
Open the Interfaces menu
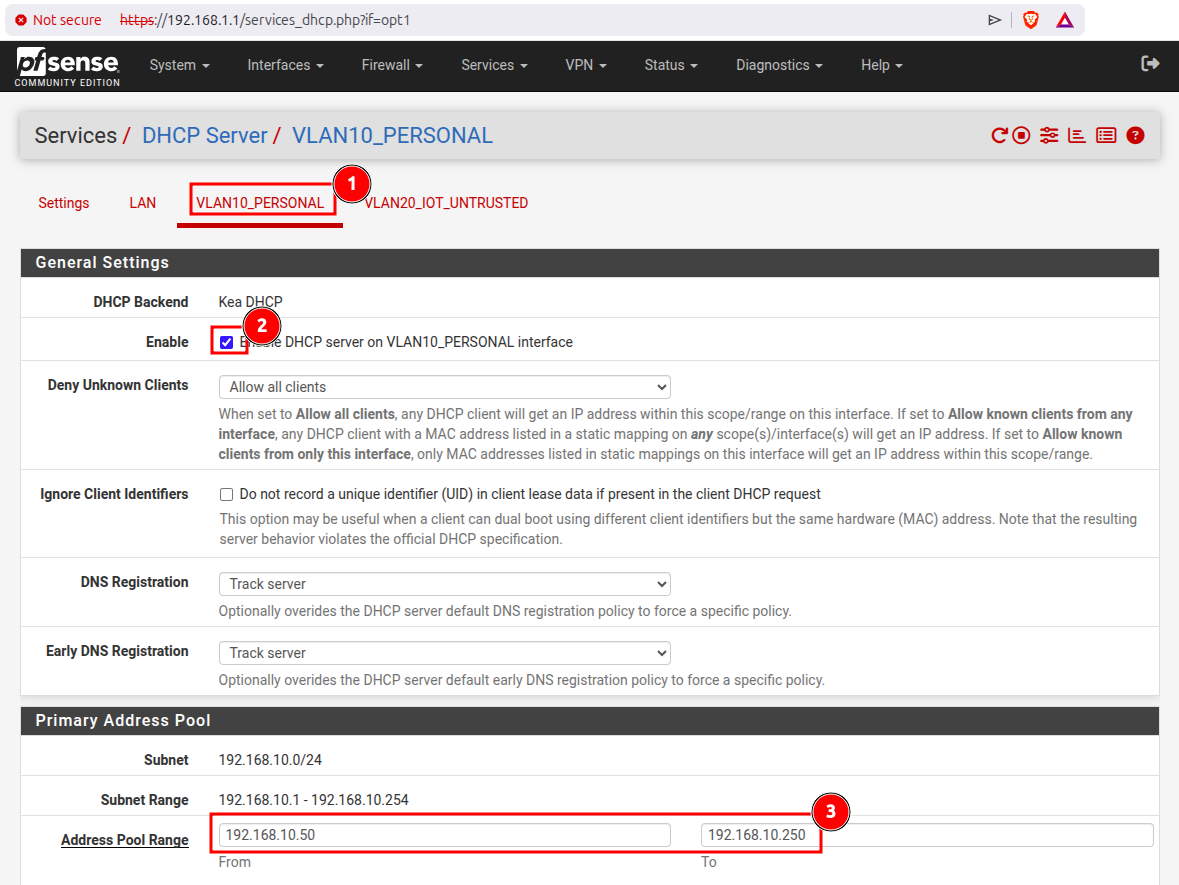coord(285,65)
